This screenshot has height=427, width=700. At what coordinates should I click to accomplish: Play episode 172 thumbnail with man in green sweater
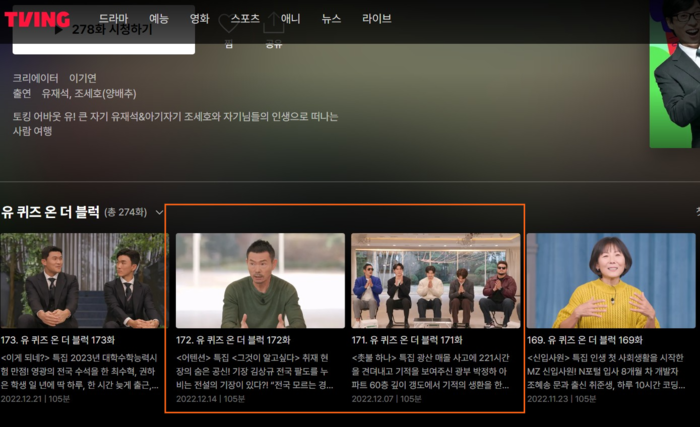[x=260, y=280]
